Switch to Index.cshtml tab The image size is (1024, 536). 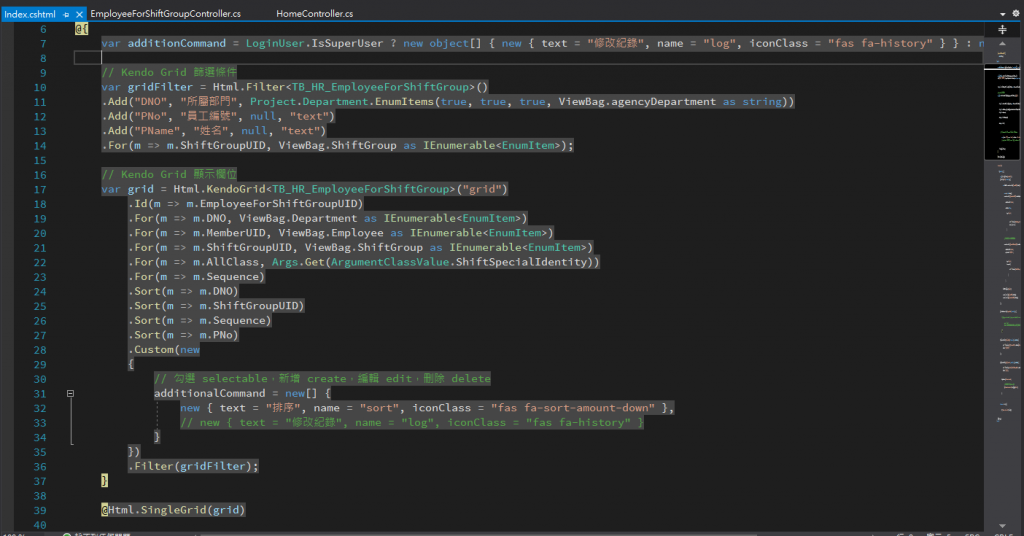(30, 14)
